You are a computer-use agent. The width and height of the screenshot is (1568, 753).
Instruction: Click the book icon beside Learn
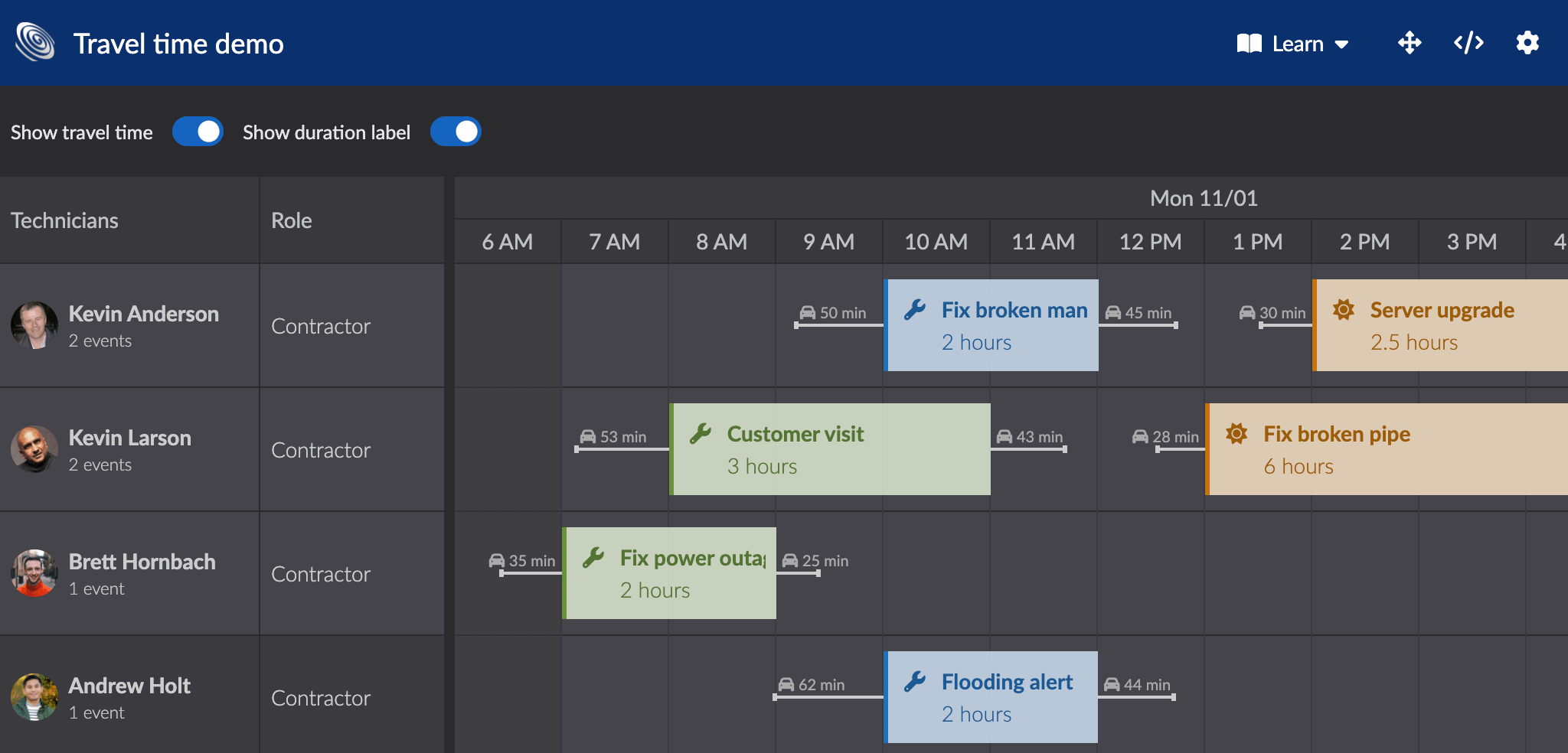tap(1246, 43)
